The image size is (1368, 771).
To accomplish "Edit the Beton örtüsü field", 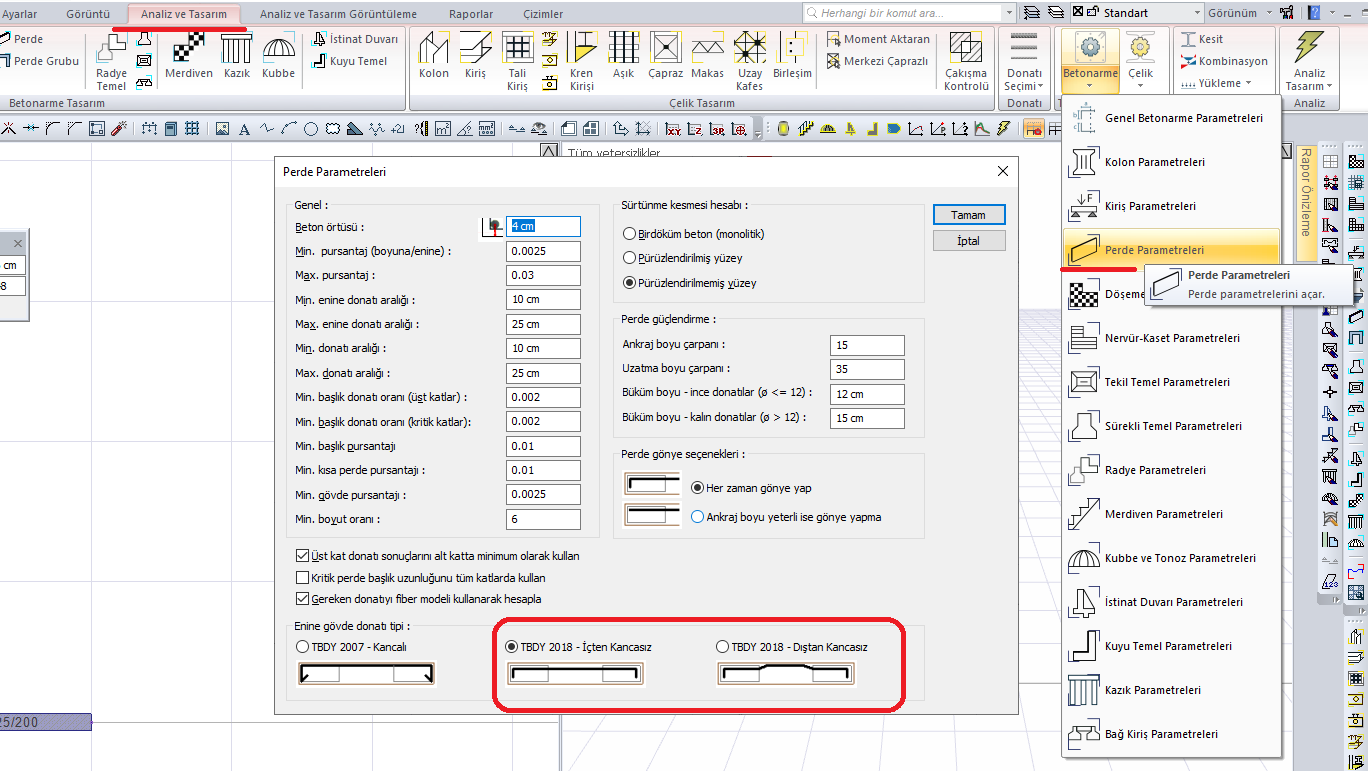I will click(x=543, y=227).
